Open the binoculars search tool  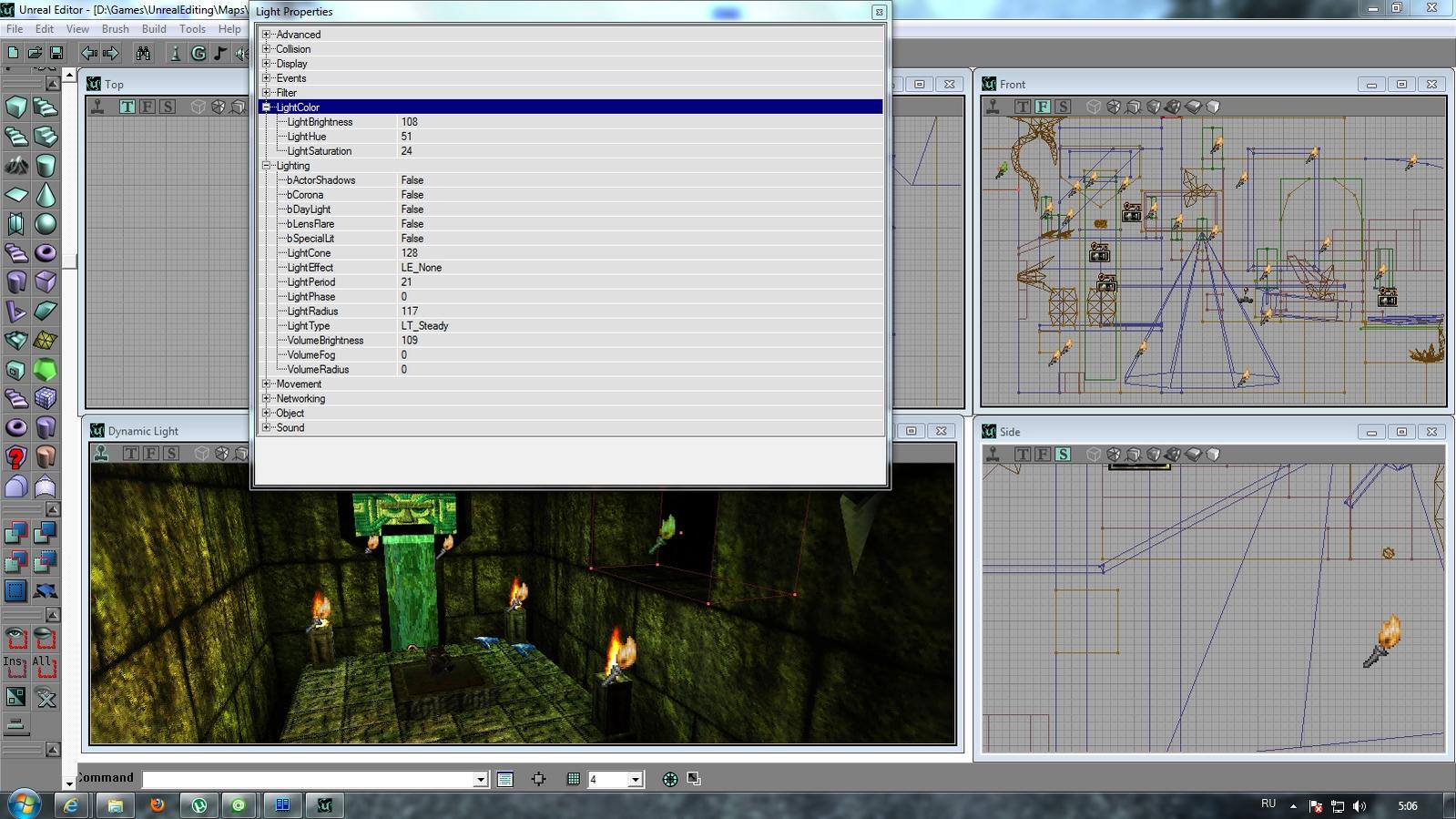(143, 54)
